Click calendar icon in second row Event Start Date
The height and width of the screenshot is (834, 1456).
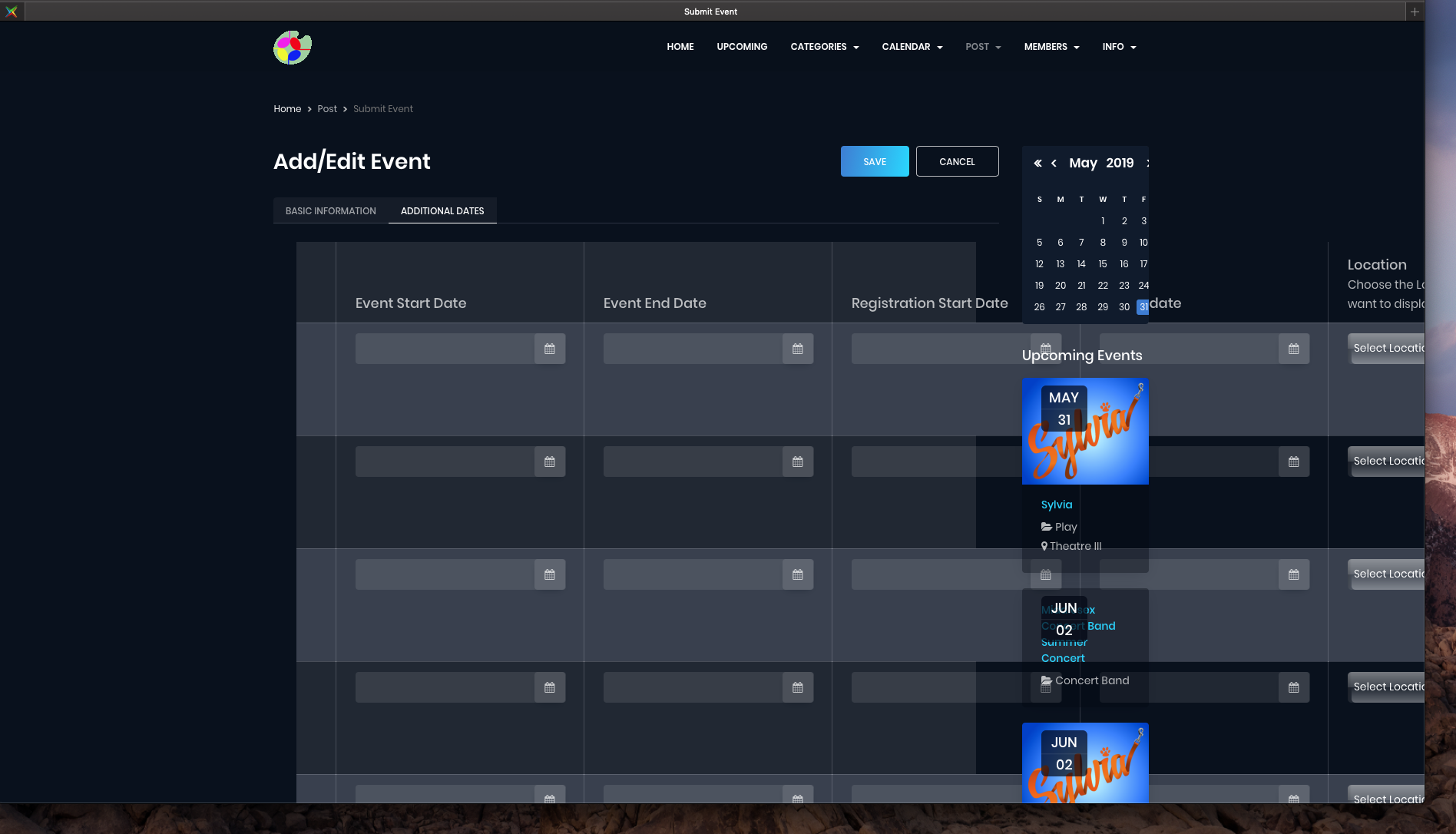[x=550, y=462]
